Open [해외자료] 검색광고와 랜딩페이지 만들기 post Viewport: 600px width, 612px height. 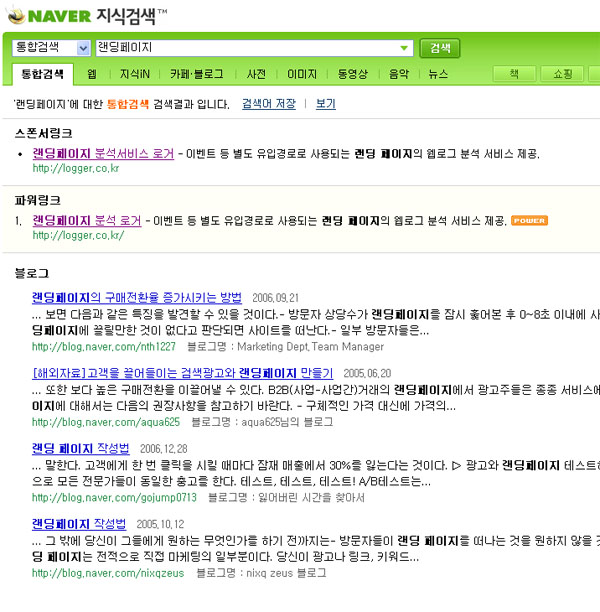[183, 373]
